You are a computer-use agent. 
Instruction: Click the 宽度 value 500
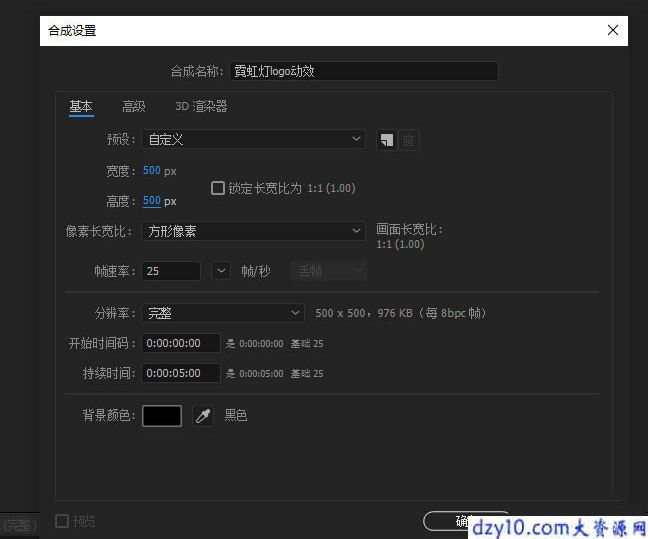pos(152,170)
